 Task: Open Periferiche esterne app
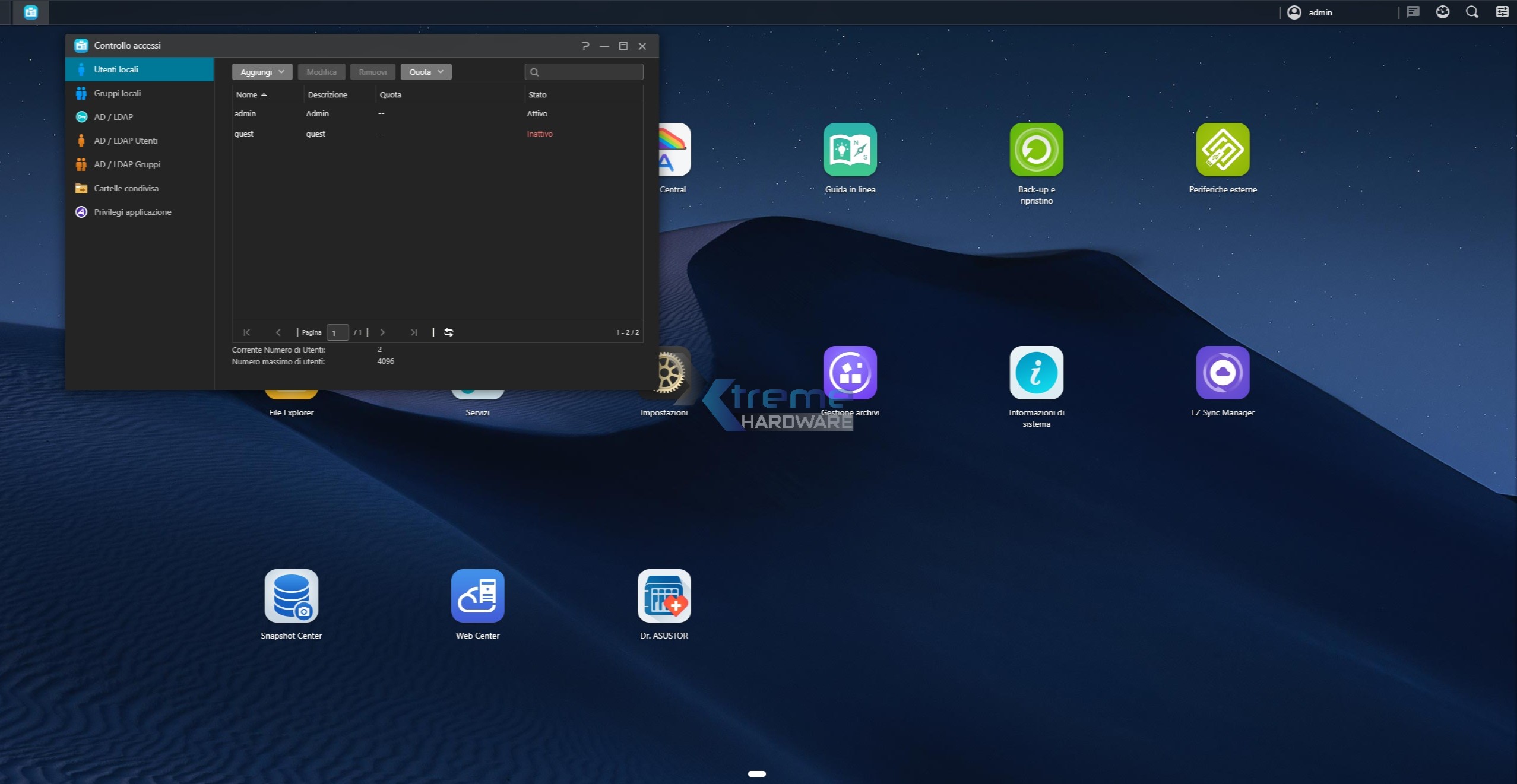pyautogui.click(x=1223, y=150)
